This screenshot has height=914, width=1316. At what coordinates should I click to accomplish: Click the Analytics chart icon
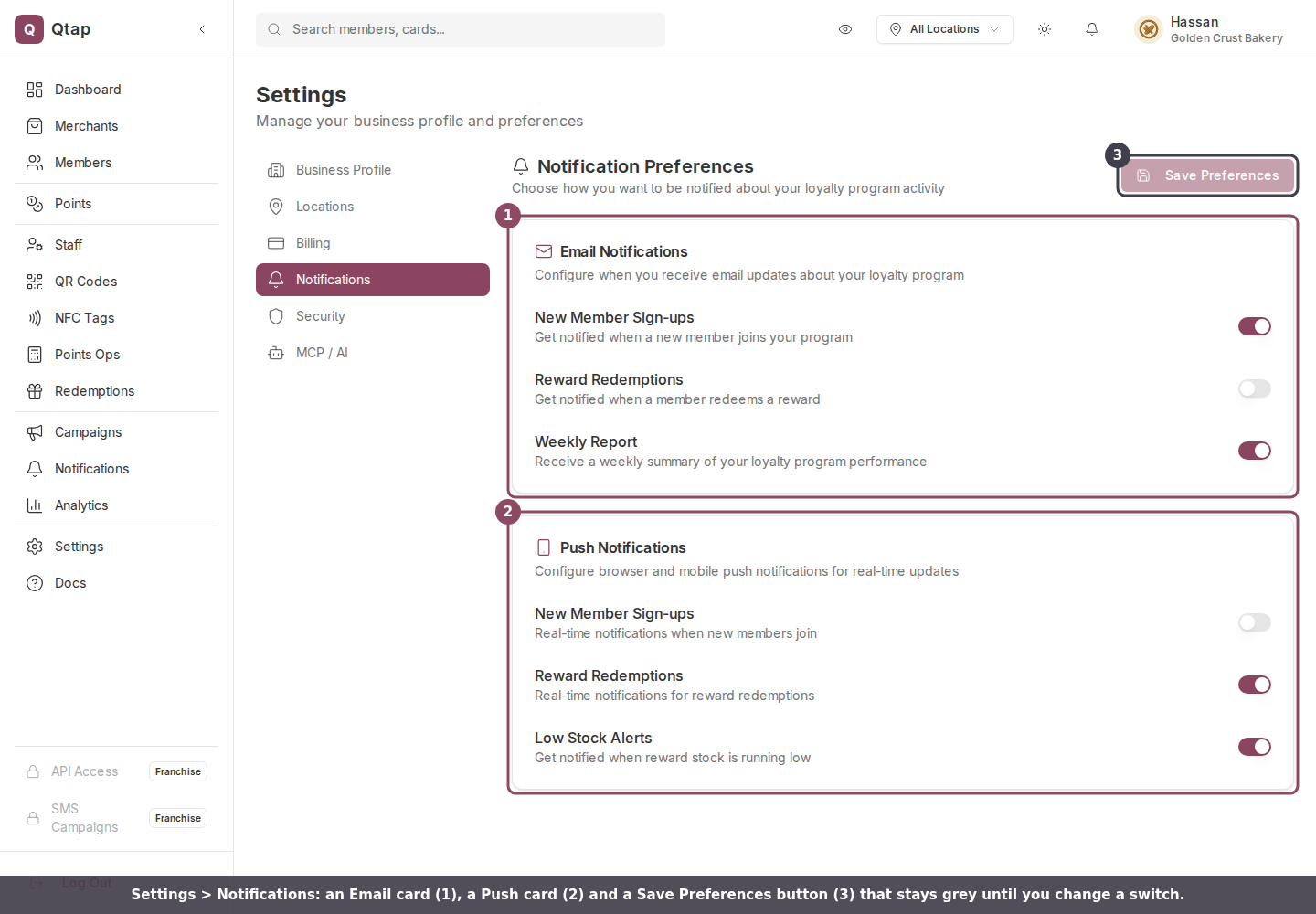click(x=35, y=505)
